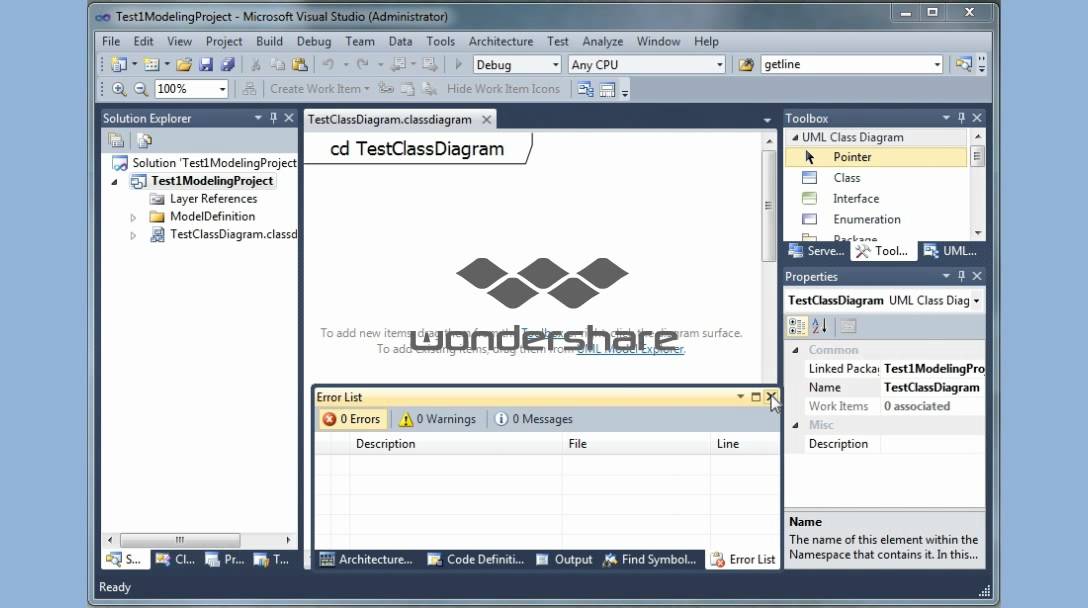Image resolution: width=1088 pixels, height=608 pixels.
Task: Click the Zoom Out magnifier icon
Action: coord(141,89)
